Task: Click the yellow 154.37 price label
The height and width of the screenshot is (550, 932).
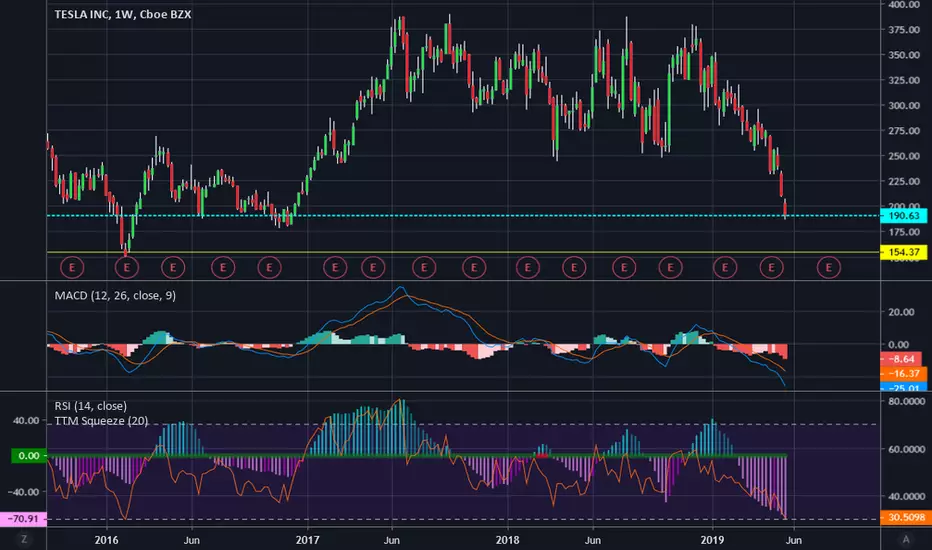Action: click(x=903, y=252)
